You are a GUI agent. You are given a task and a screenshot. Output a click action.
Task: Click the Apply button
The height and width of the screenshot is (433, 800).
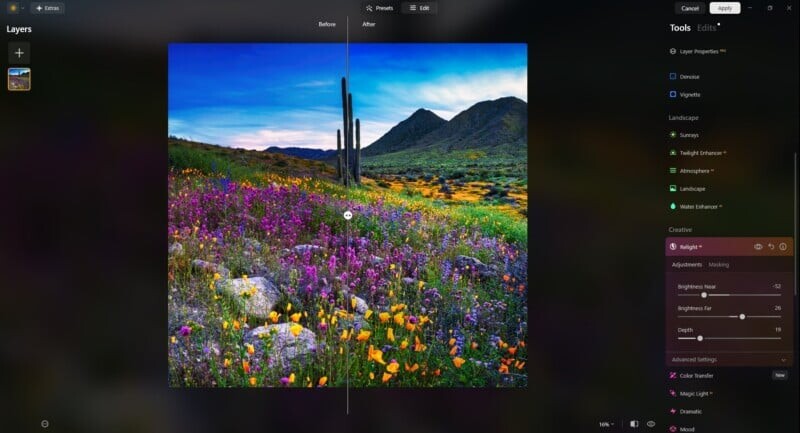[x=725, y=8]
